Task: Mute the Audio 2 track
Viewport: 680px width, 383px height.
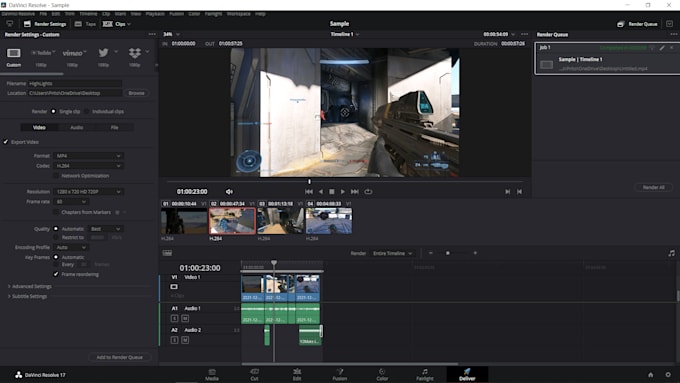Action: tap(185, 340)
